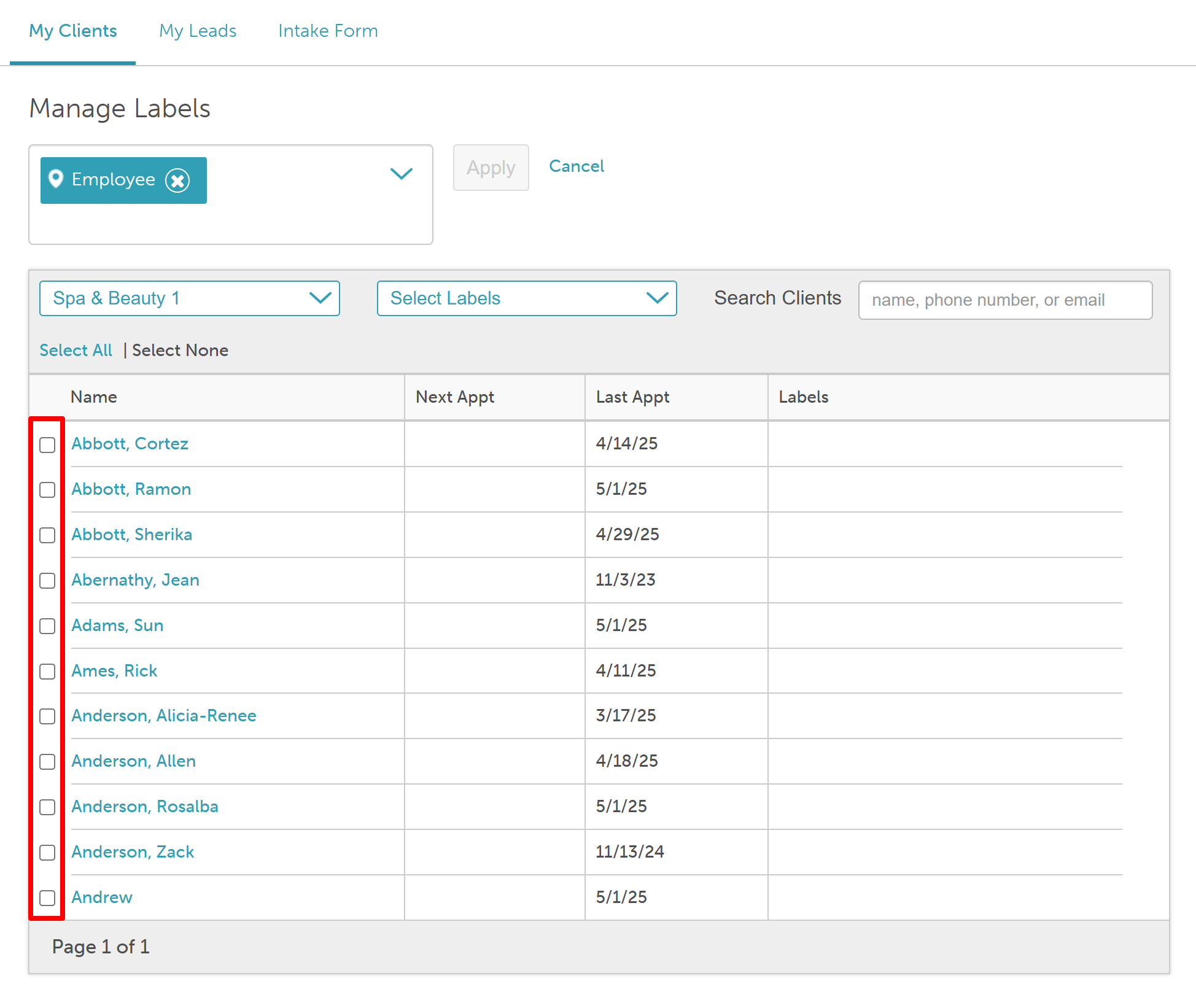Image resolution: width=1196 pixels, height=1008 pixels.
Task: Check the box for Abbott, Cortez
Action: (x=47, y=444)
